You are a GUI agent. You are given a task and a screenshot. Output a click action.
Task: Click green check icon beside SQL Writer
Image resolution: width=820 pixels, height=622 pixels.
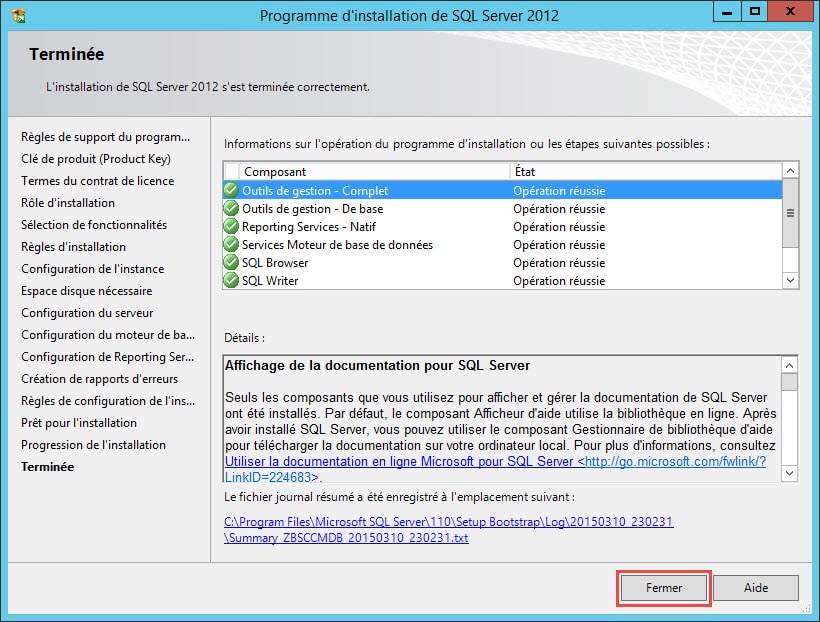231,280
